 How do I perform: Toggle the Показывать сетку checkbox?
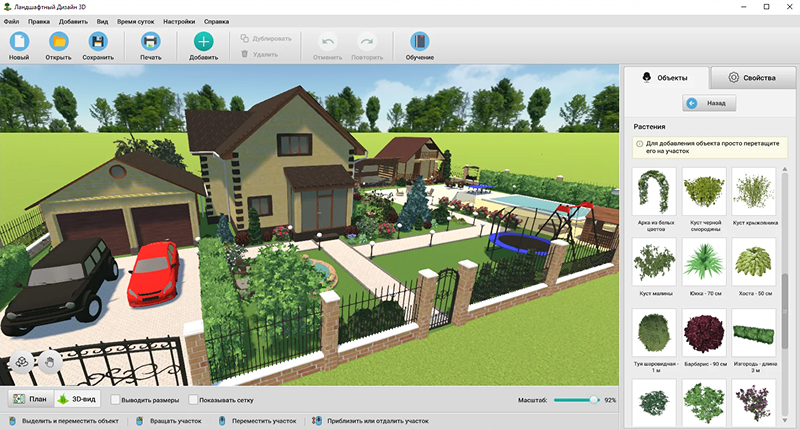194,400
